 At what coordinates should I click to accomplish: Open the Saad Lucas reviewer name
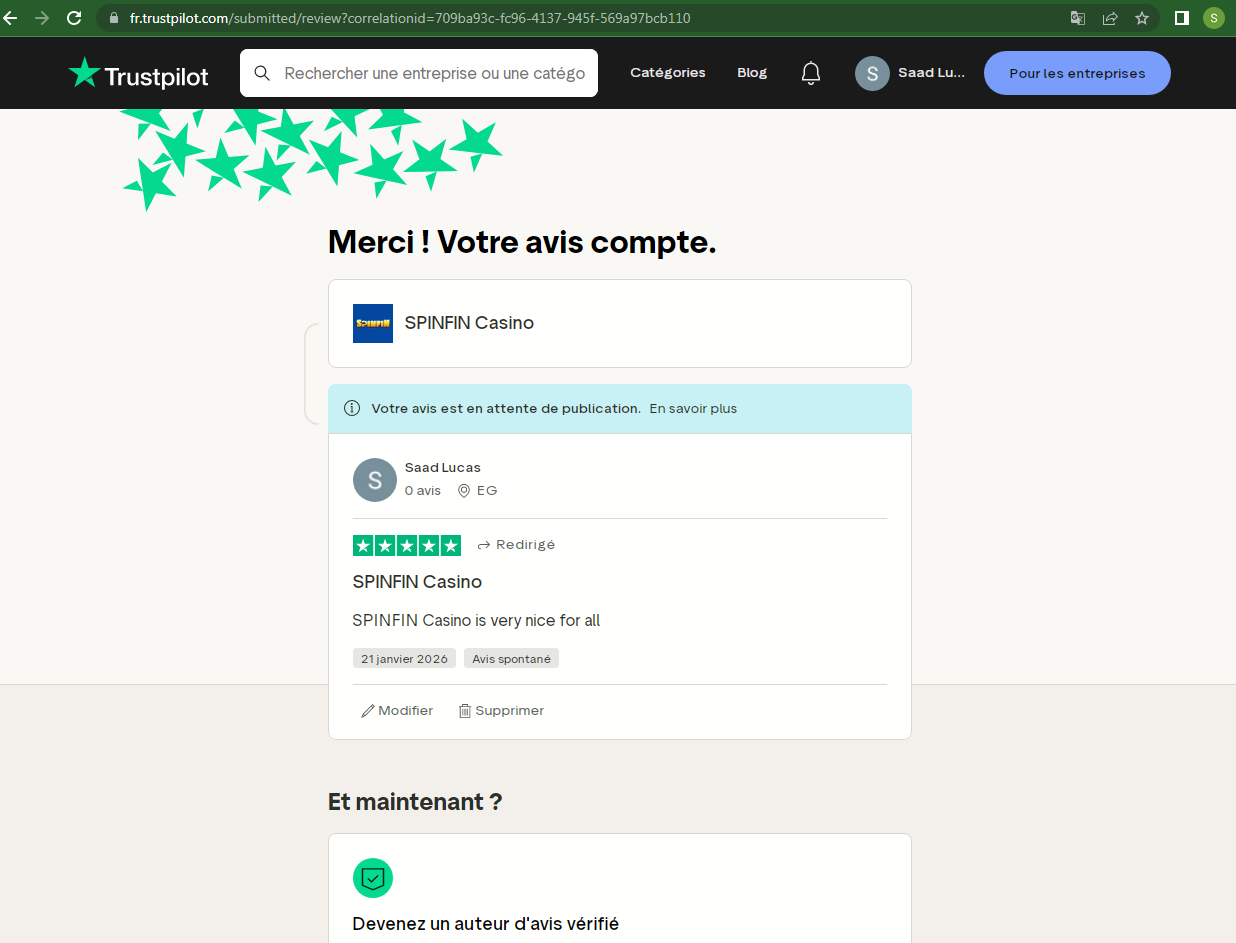point(443,467)
